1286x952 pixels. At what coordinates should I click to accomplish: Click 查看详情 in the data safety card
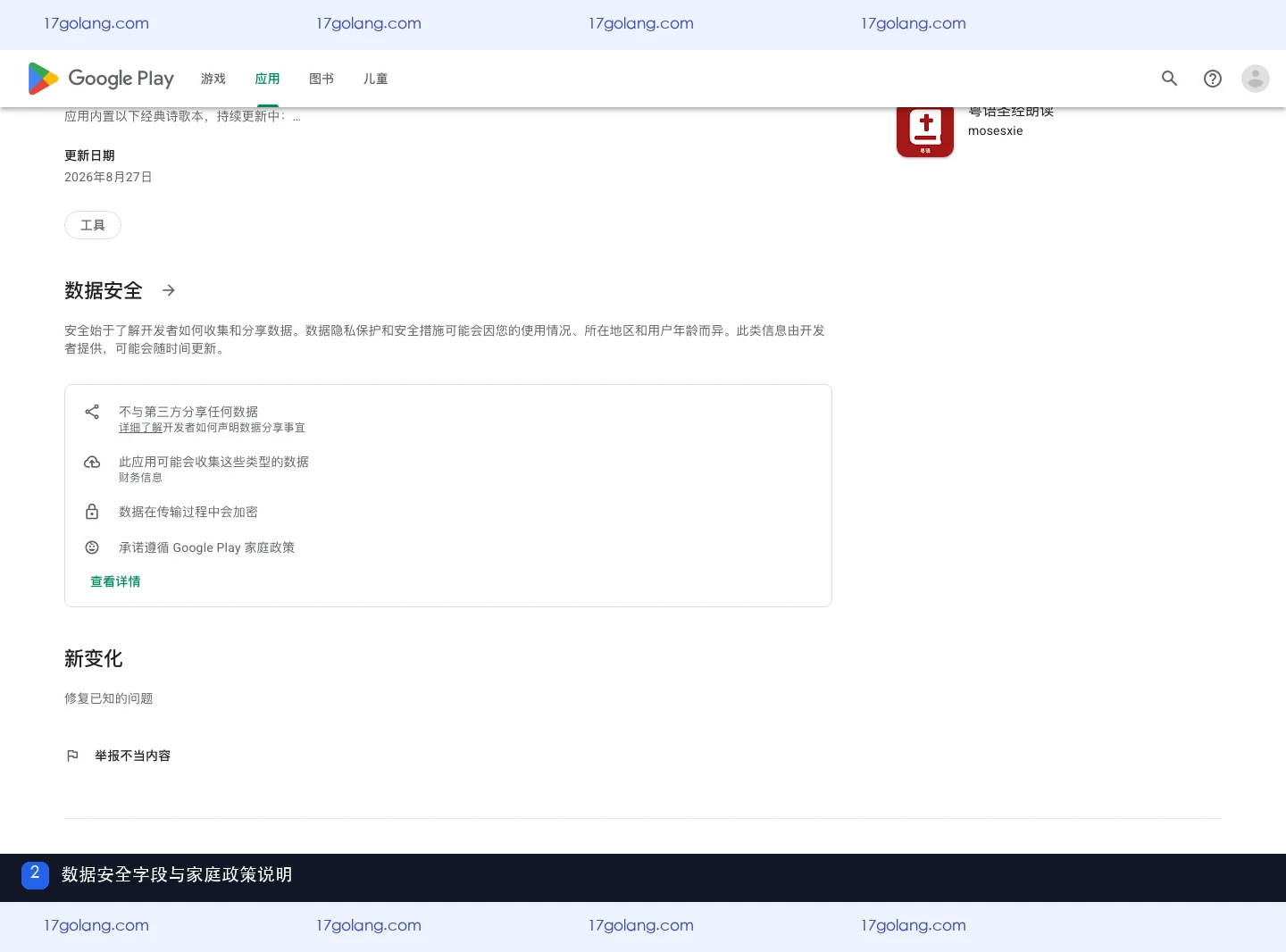(115, 581)
